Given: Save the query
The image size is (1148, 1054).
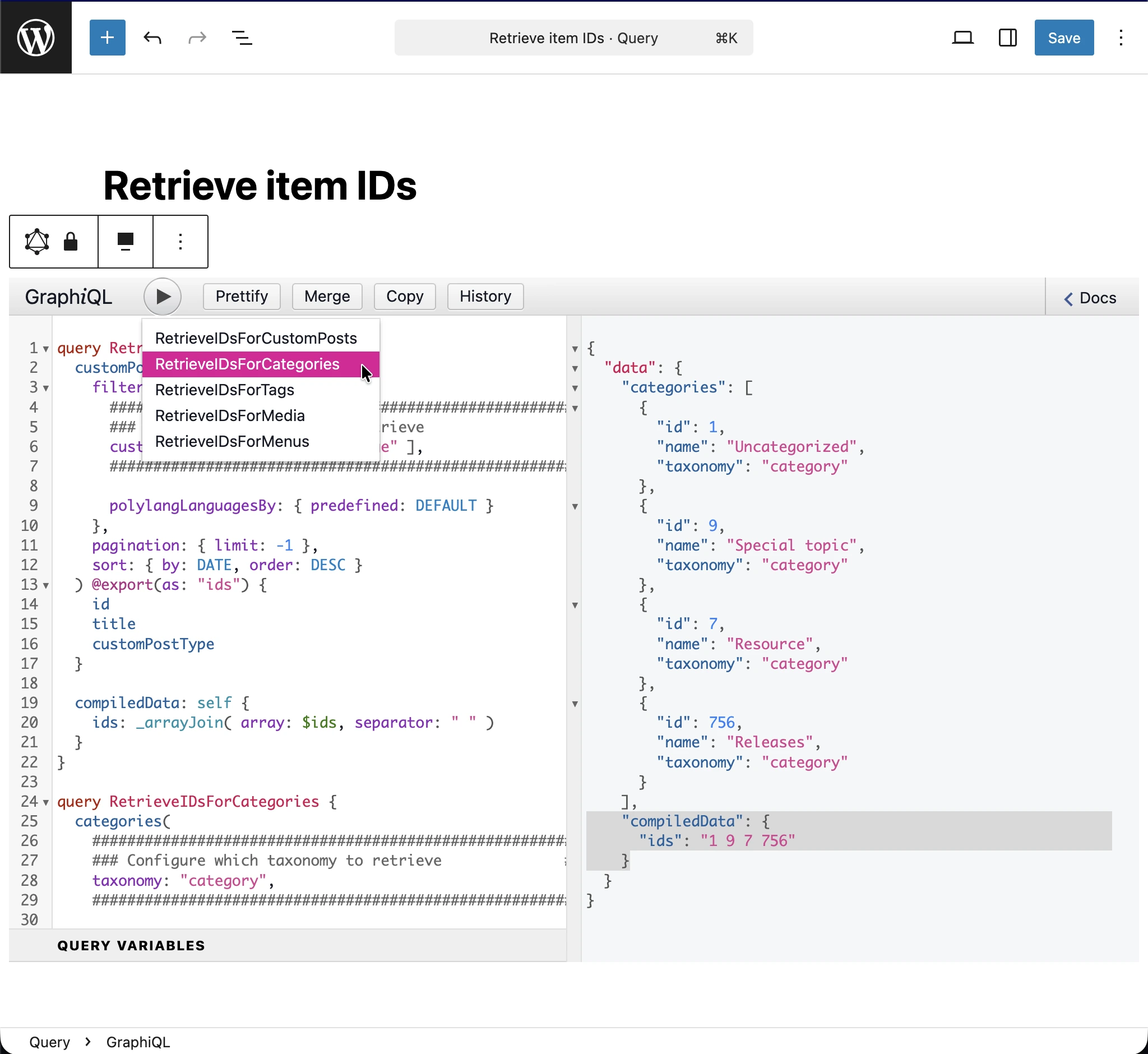Looking at the screenshot, I should (1063, 38).
